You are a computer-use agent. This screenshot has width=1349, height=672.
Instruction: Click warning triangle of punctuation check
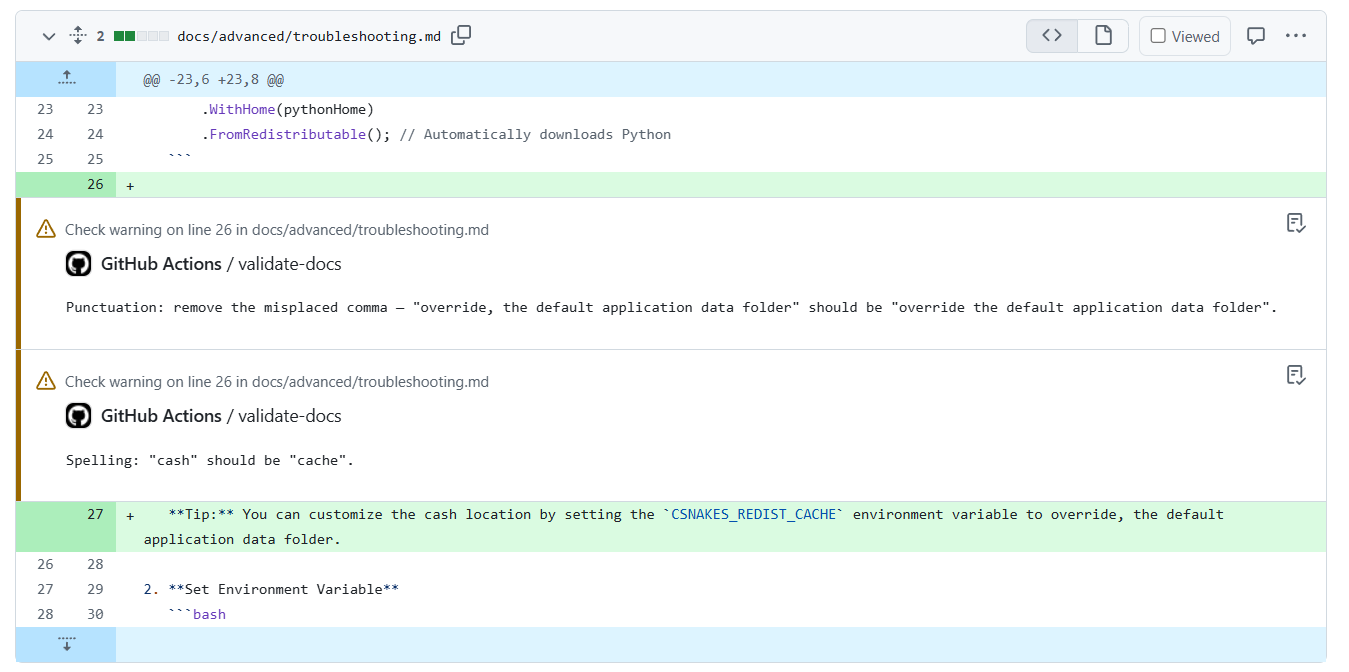46,229
